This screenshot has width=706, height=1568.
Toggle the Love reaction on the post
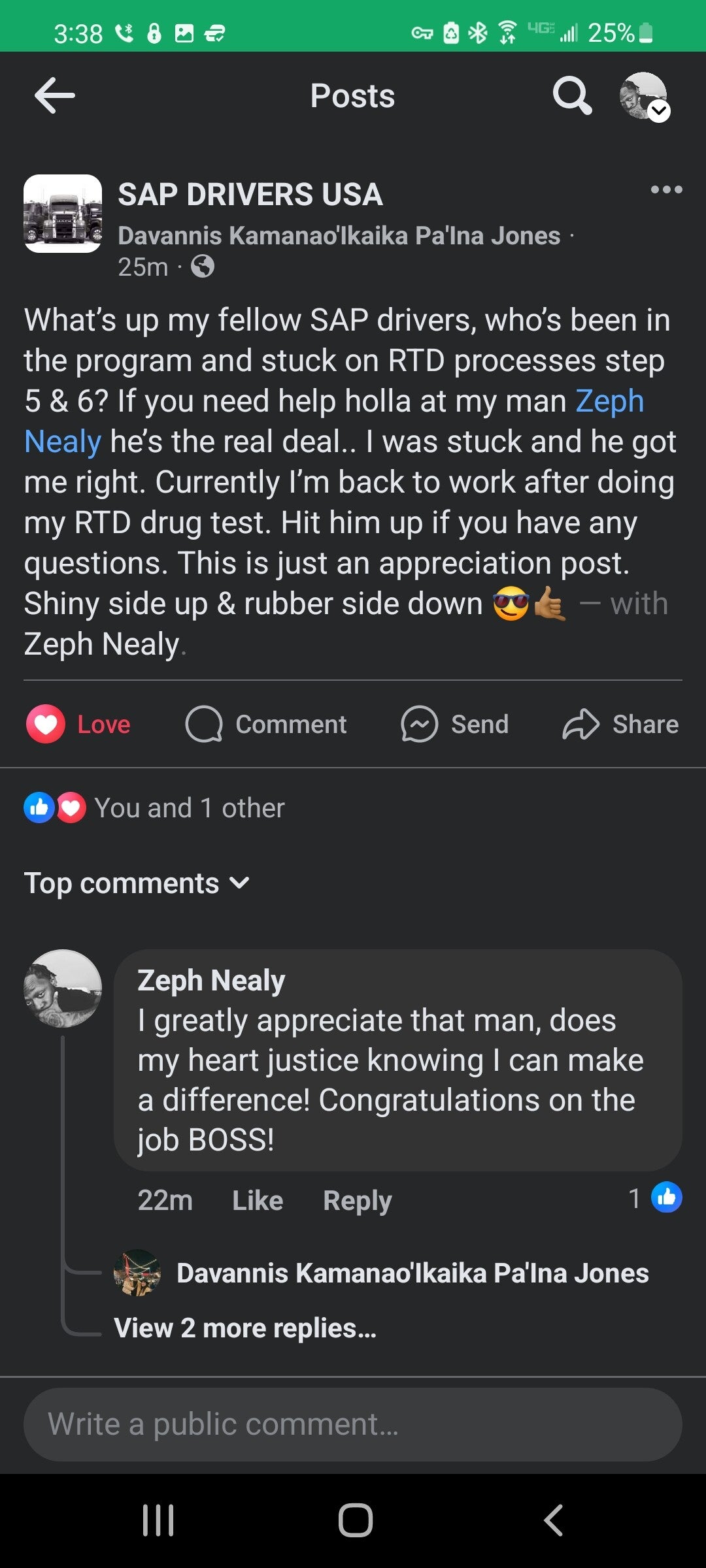[x=79, y=725]
